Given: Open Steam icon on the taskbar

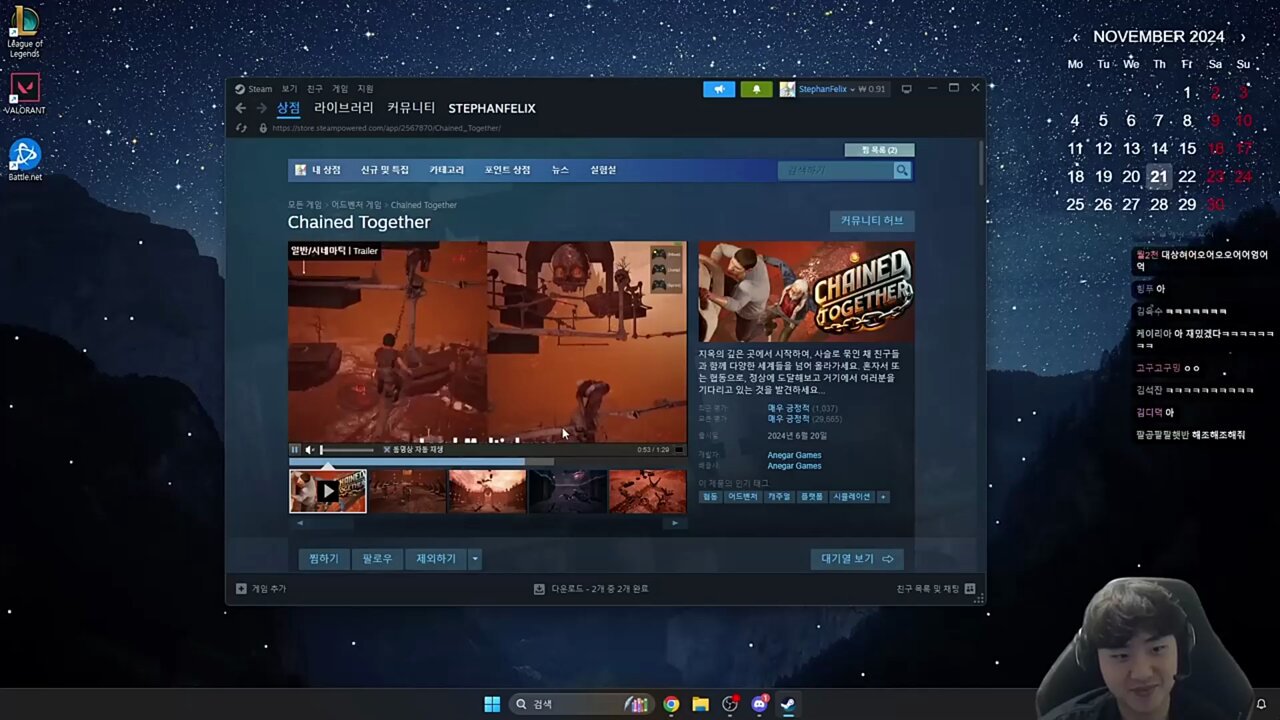Looking at the screenshot, I should pyautogui.click(x=788, y=704).
